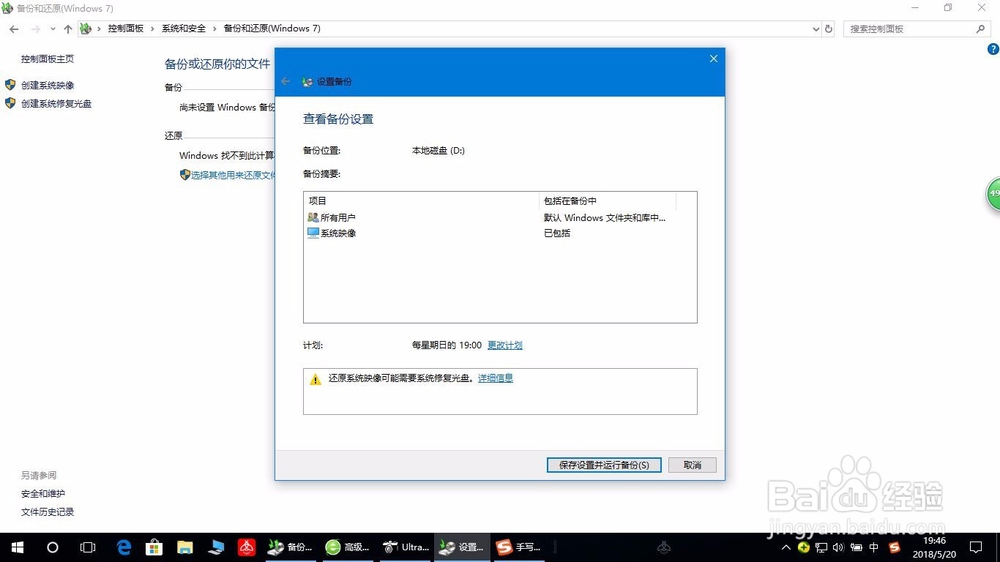This screenshot has width=1000, height=562.
Task: Open the Windows Start menu
Action: [x=17, y=547]
